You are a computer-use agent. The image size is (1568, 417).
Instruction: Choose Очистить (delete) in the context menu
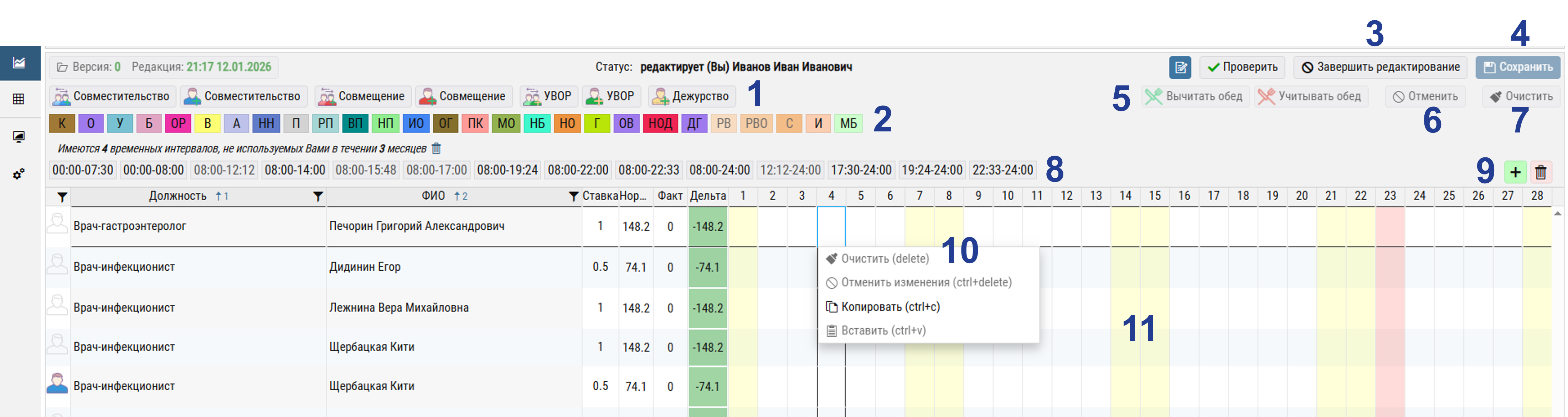[x=884, y=259]
